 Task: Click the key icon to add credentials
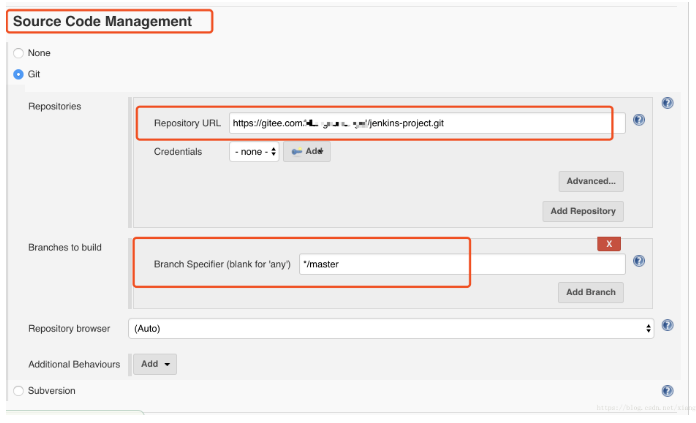pyautogui.click(x=307, y=152)
